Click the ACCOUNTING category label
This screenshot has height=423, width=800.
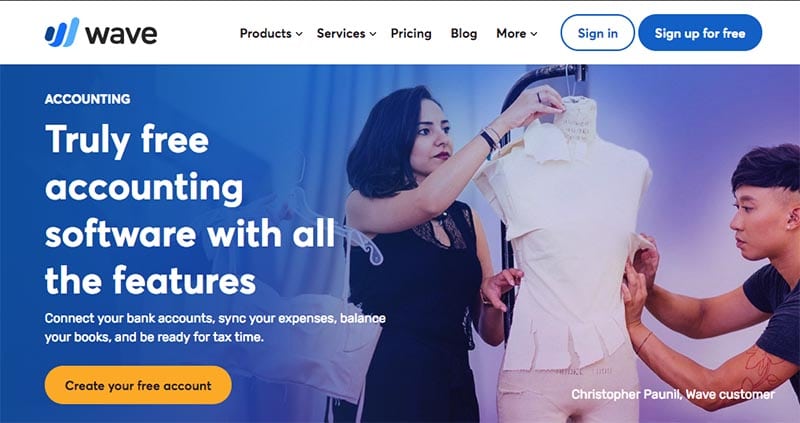[87, 99]
